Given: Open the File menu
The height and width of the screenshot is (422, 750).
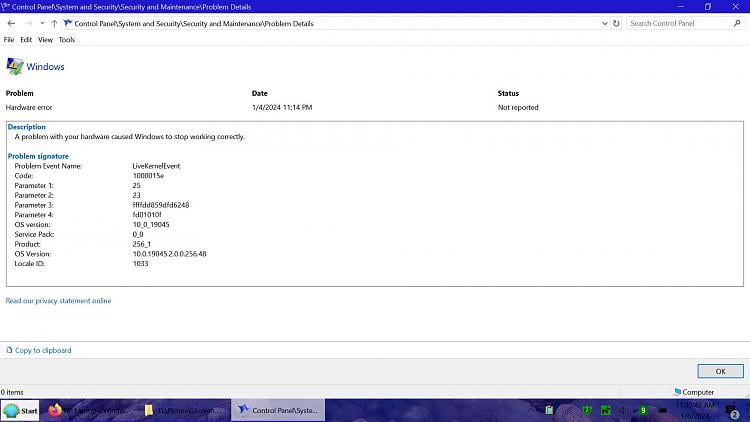Looking at the screenshot, I should point(9,40).
